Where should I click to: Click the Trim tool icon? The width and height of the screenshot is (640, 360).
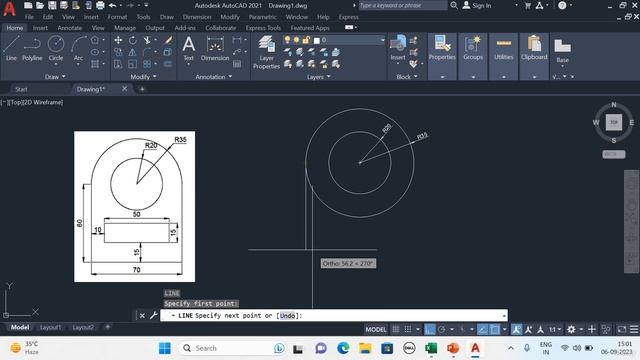147,40
